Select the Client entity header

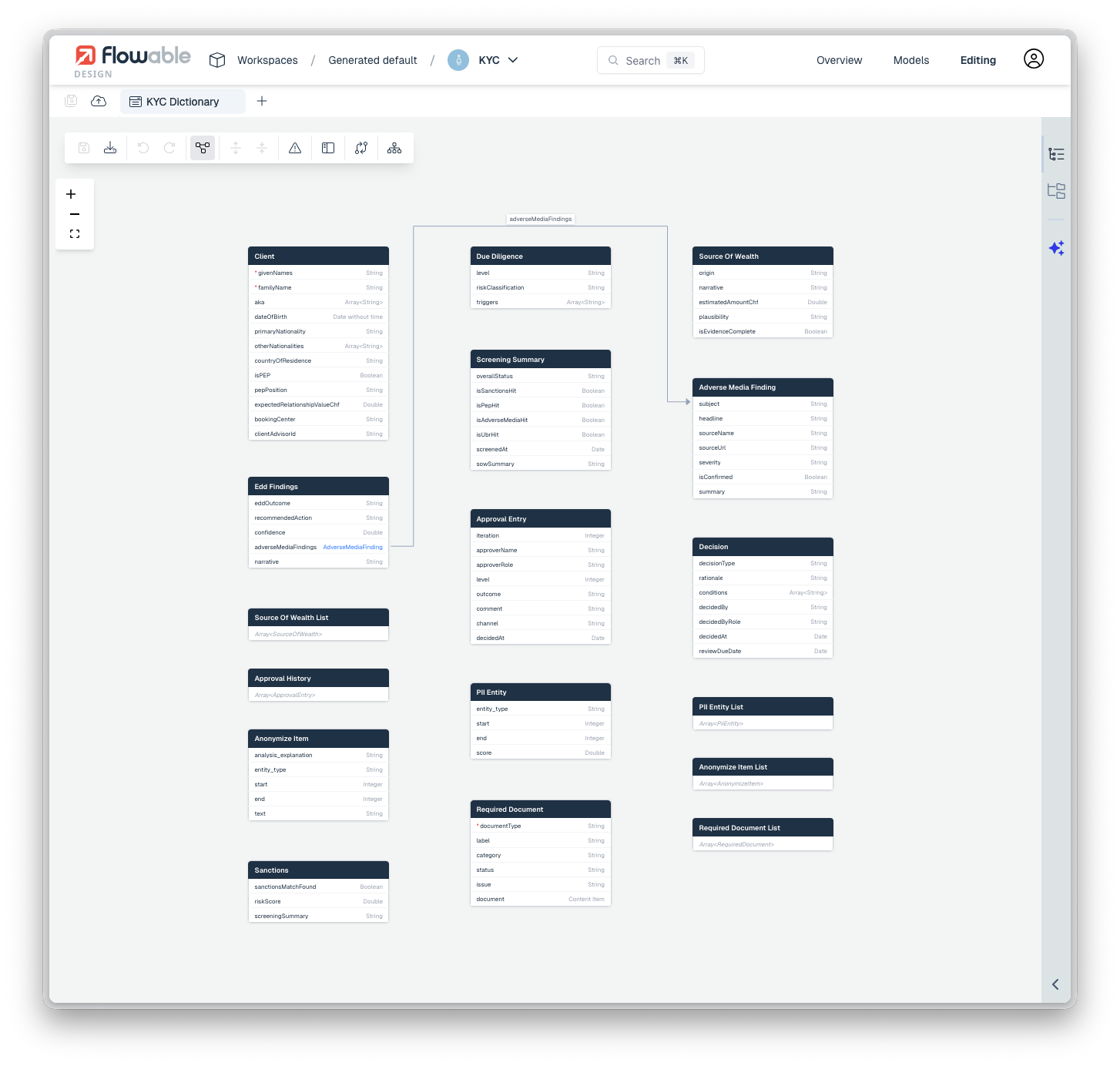(318, 256)
